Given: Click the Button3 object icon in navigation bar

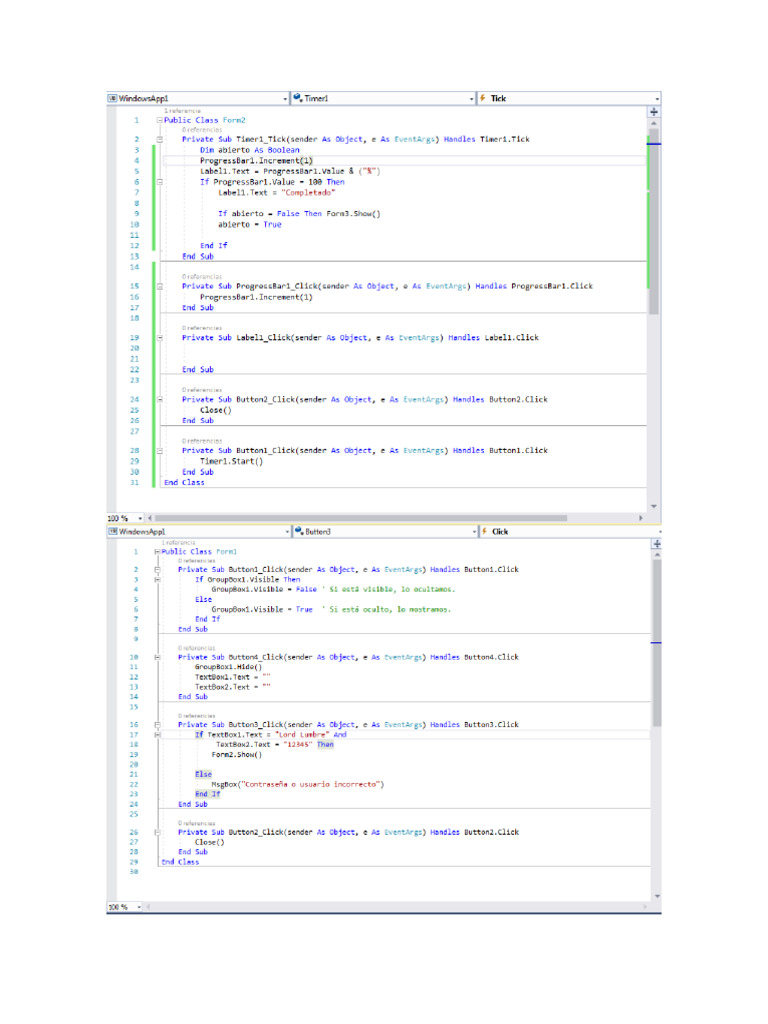Looking at the screenshot, I should [298, 532].
